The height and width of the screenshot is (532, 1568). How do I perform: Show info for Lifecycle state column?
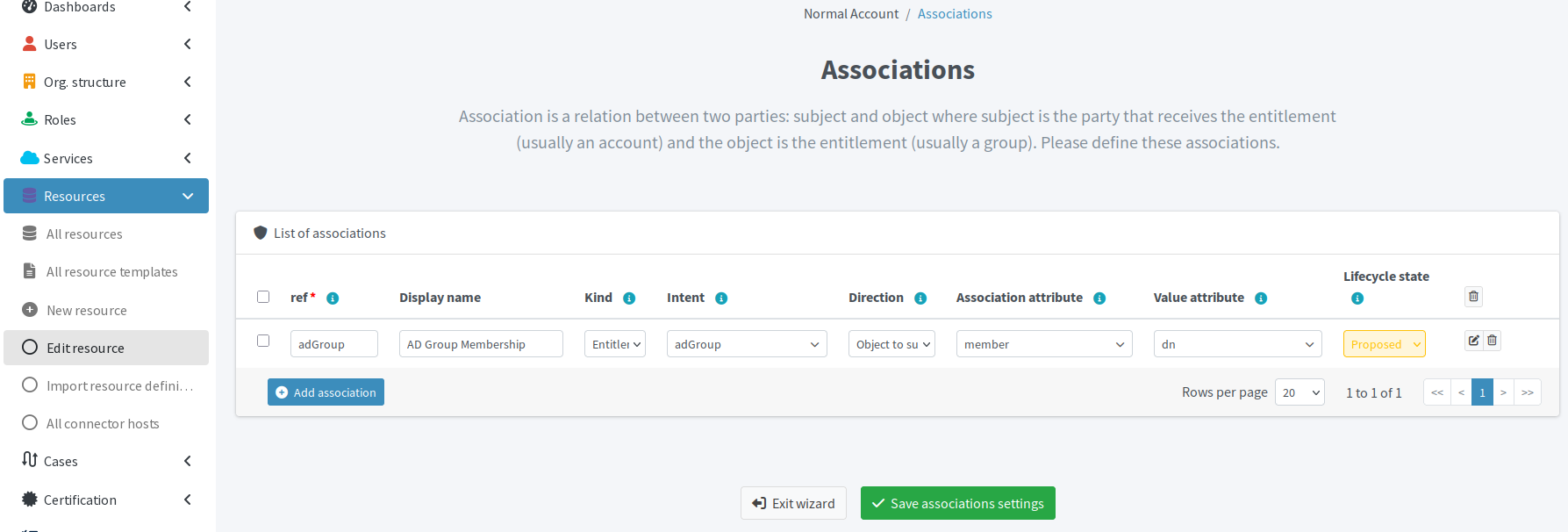pos(1357,298)
